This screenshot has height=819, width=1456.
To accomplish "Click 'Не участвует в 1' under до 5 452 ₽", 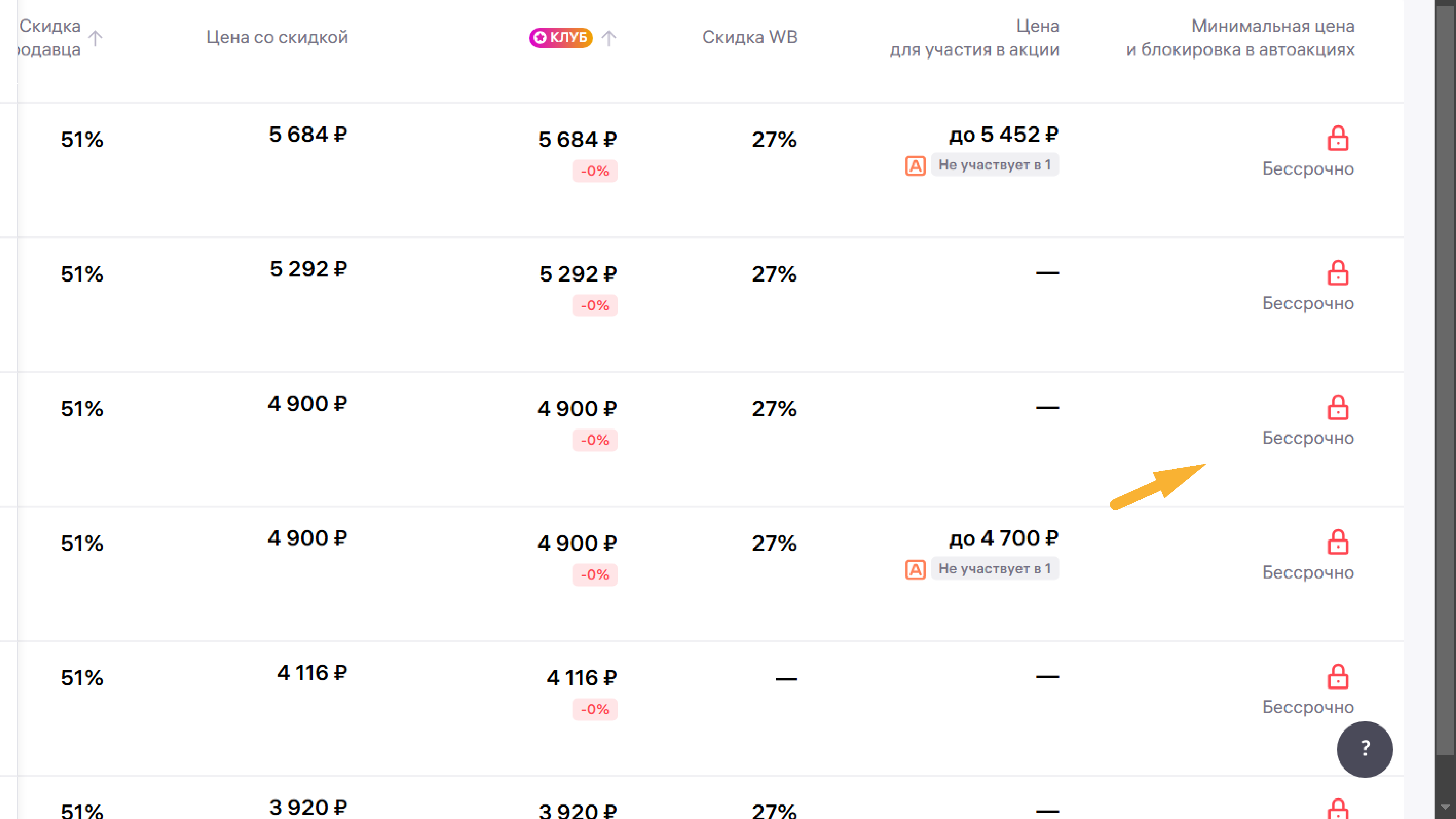I will (x=994, y=165).
